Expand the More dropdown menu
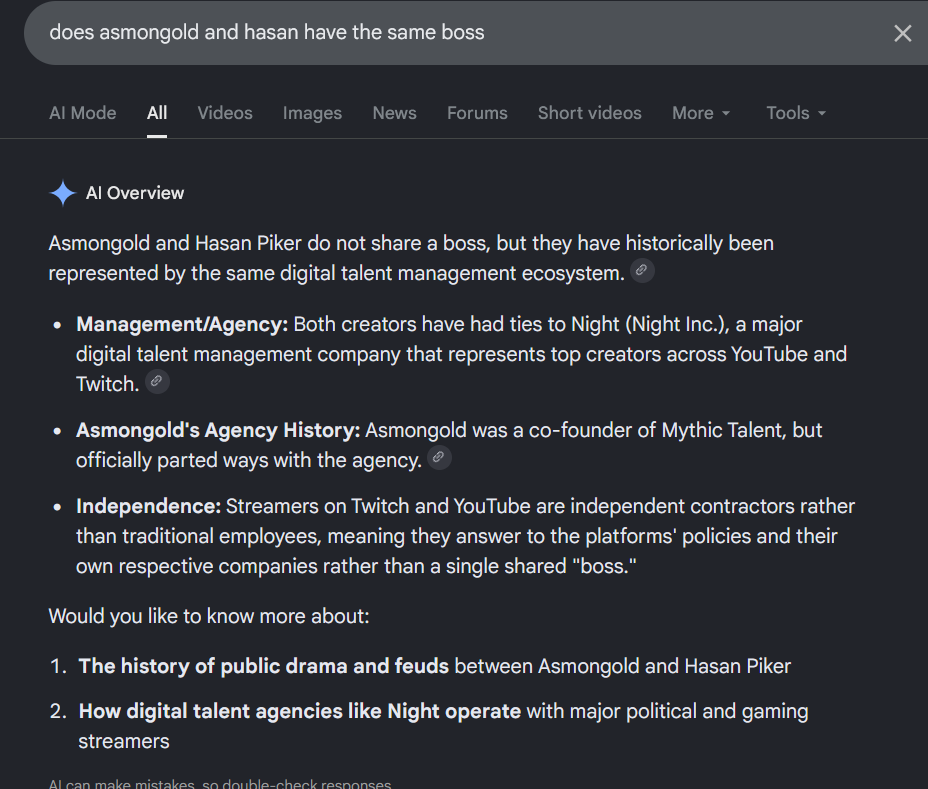The image size is (928, 789). pos(701,113)
